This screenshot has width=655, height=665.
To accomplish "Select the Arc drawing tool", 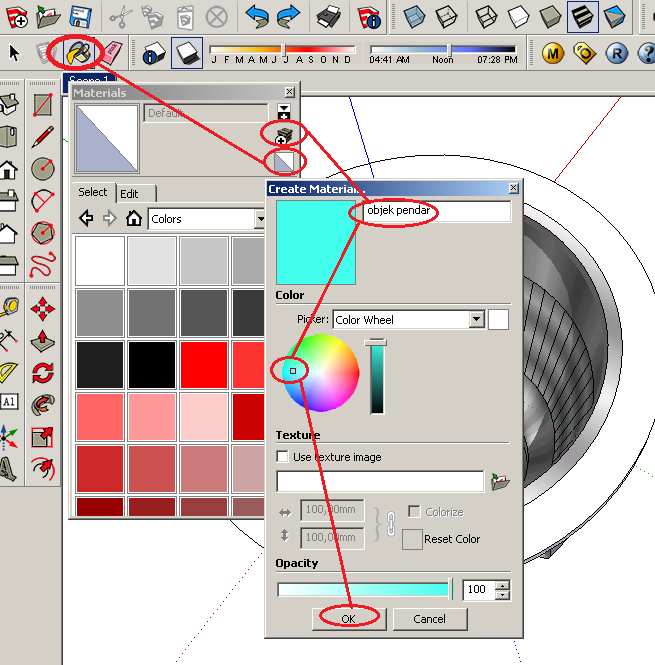I will pyautogui.click(x=43, y=201).
